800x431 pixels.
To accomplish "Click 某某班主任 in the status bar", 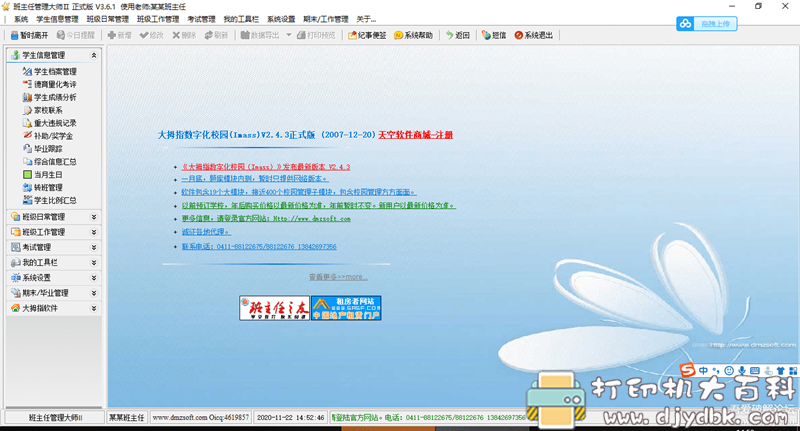I will pyautogui.click(x=127, y=417).
